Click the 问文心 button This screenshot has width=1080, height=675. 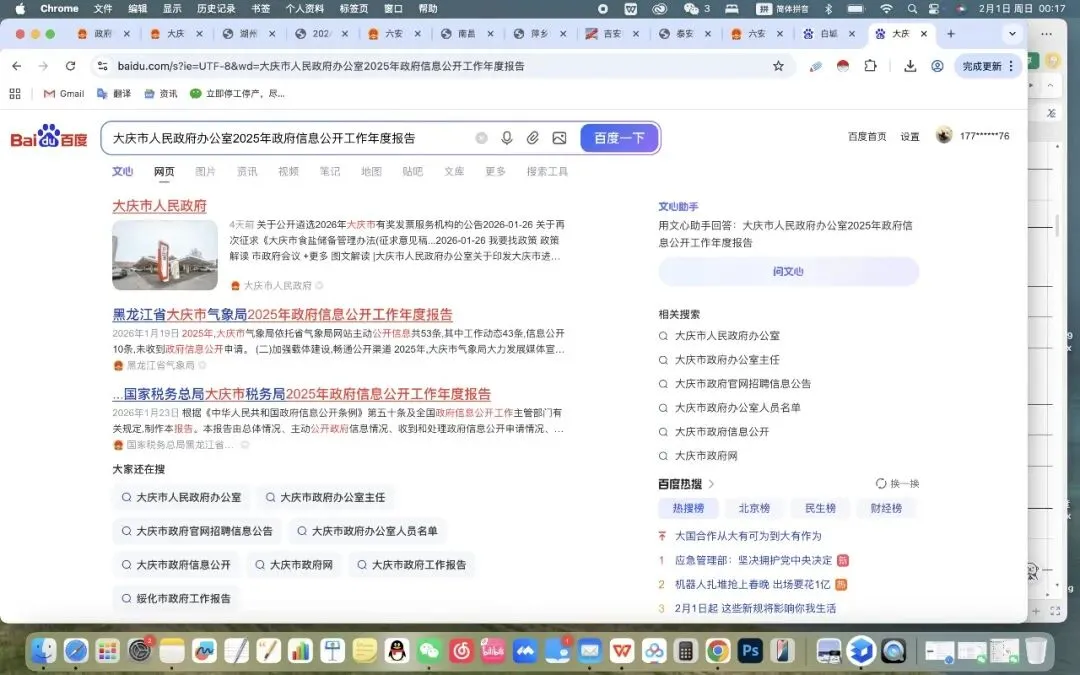point(789,271)
